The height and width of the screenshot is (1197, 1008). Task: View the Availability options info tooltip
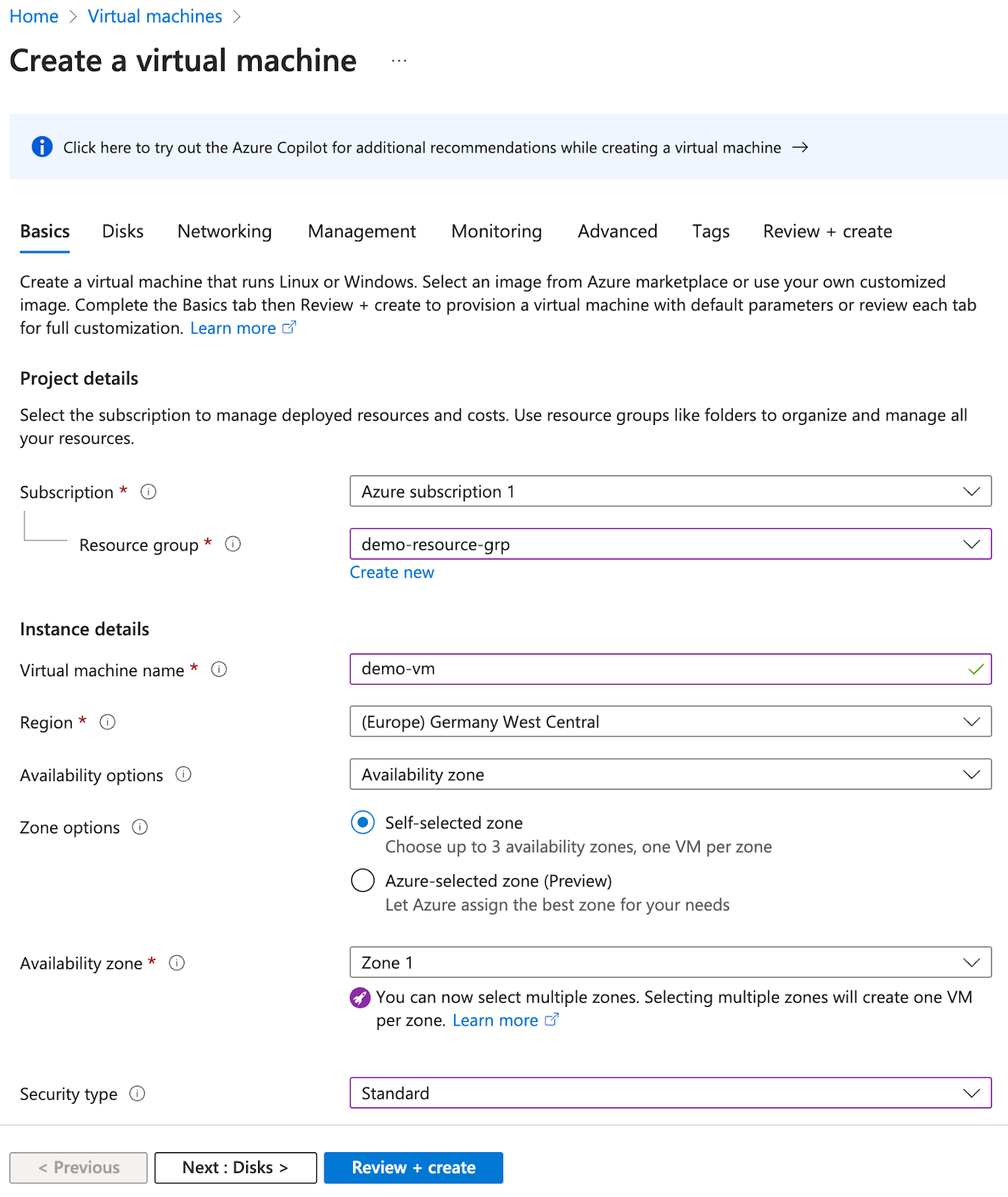[183, 775]
